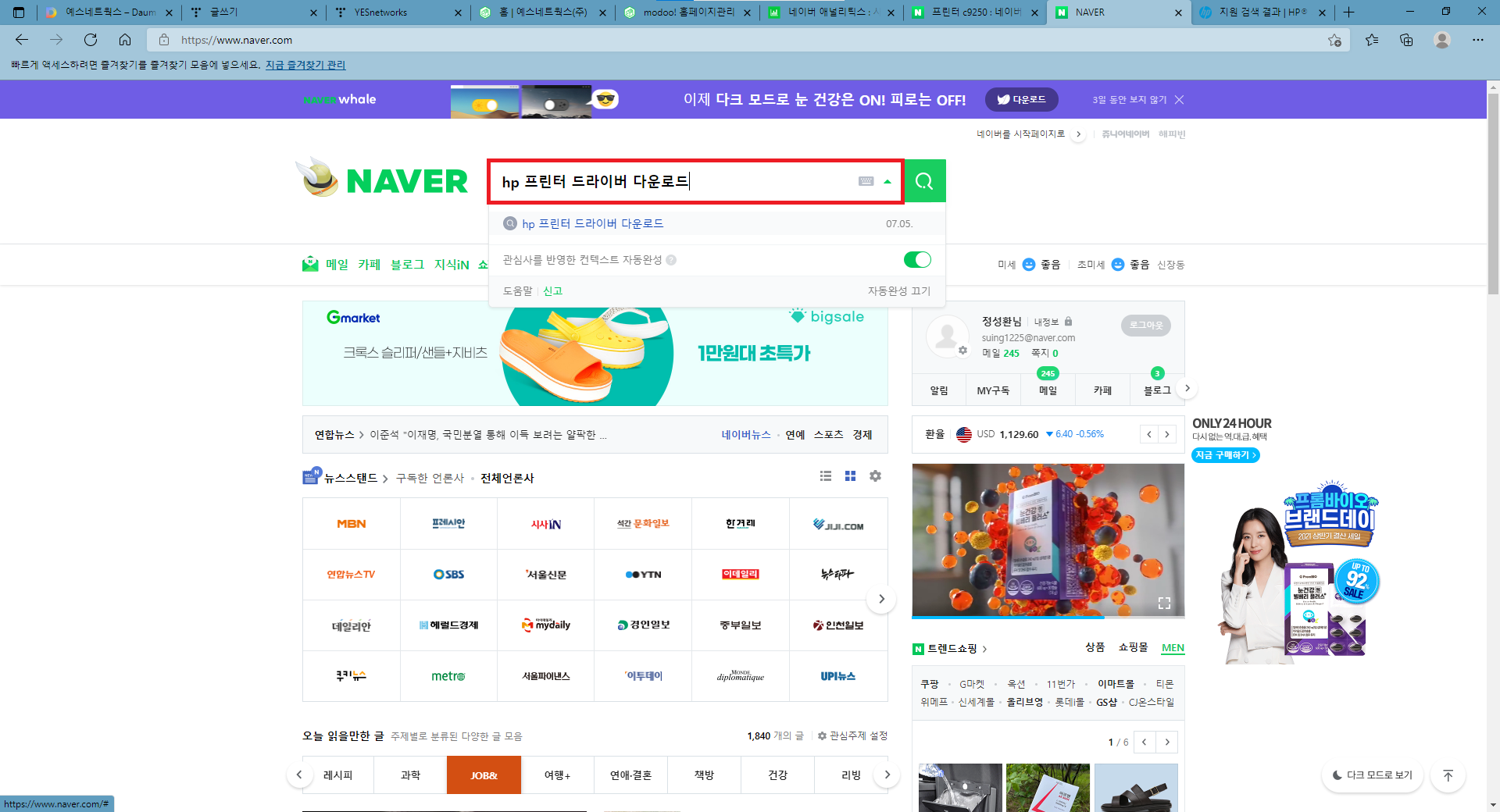Collapse the autocomplete arrow in search box
This screenshot has height=812, width=1500.
[x=887, y=182]
